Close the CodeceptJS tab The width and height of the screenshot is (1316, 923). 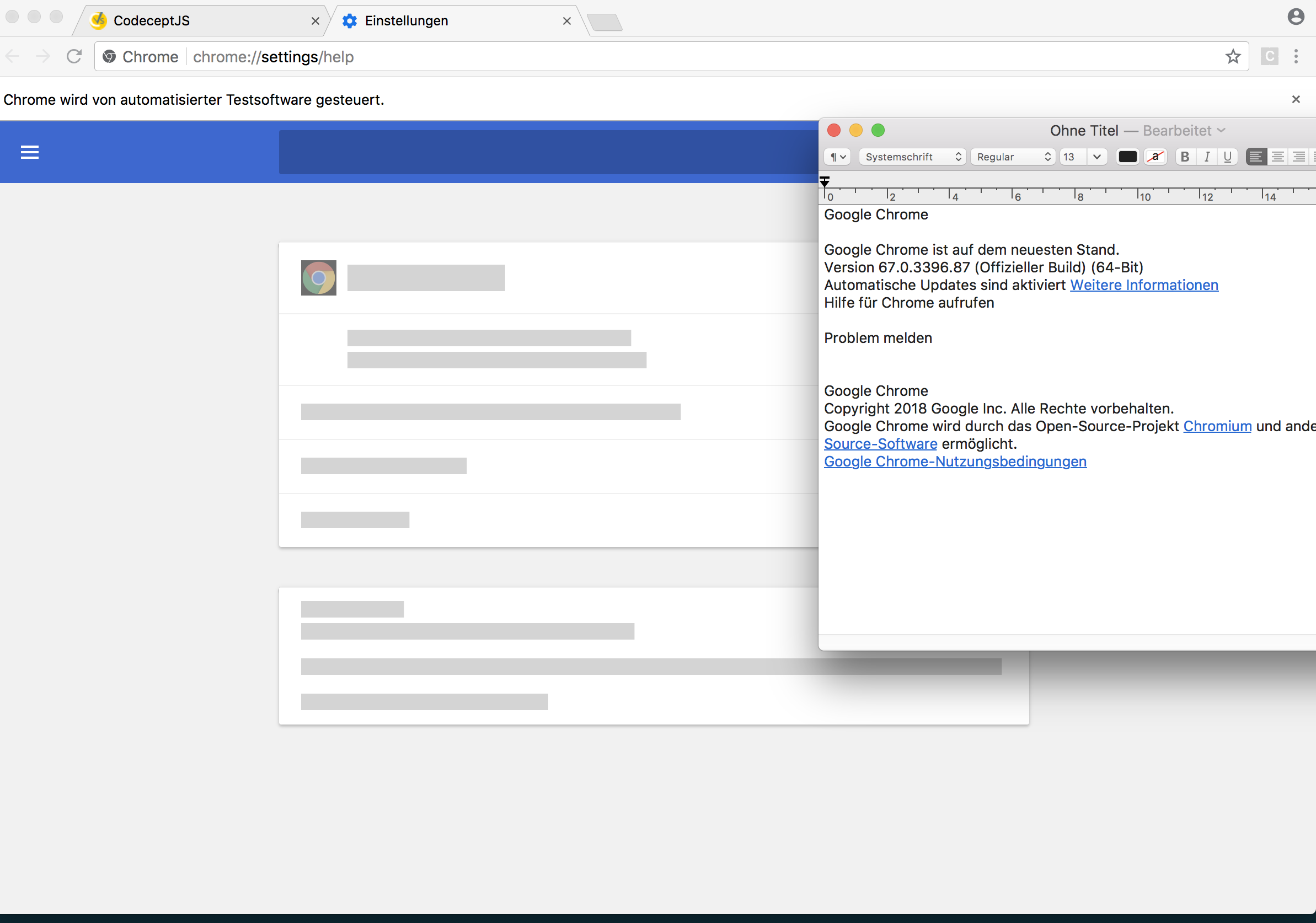315,21
